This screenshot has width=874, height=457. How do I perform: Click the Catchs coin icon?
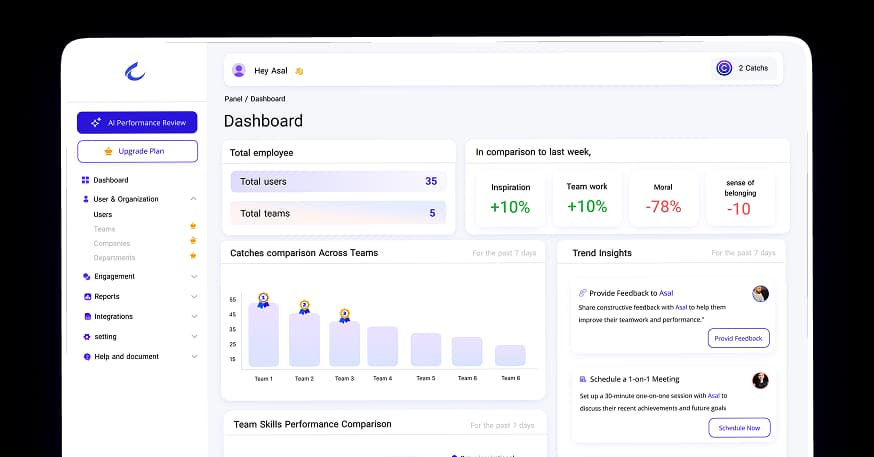(724, 68)
